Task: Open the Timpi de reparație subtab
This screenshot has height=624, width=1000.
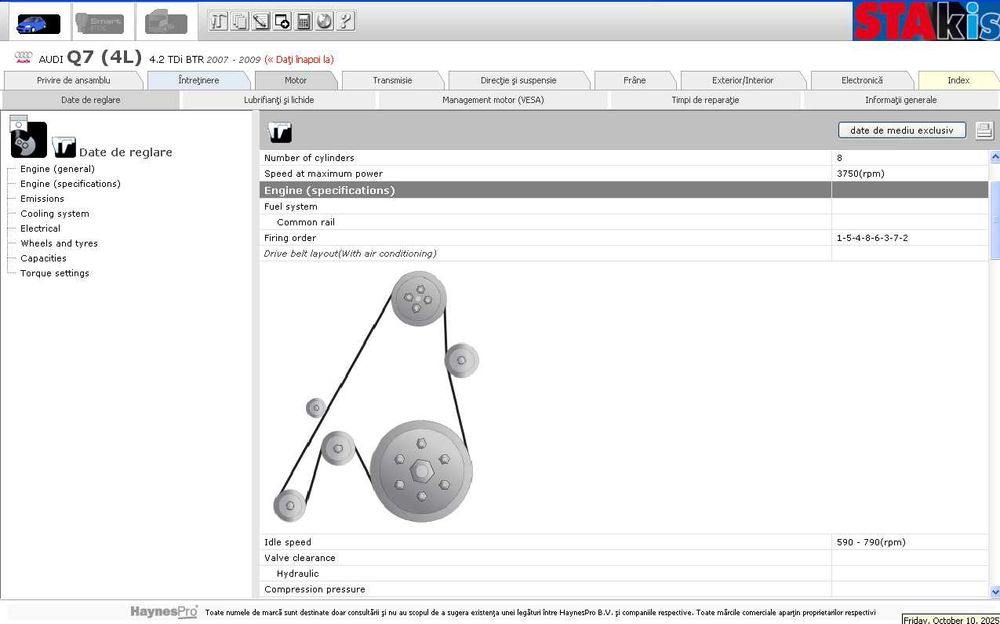Action: pyautogui.click(x=705, y=100)
